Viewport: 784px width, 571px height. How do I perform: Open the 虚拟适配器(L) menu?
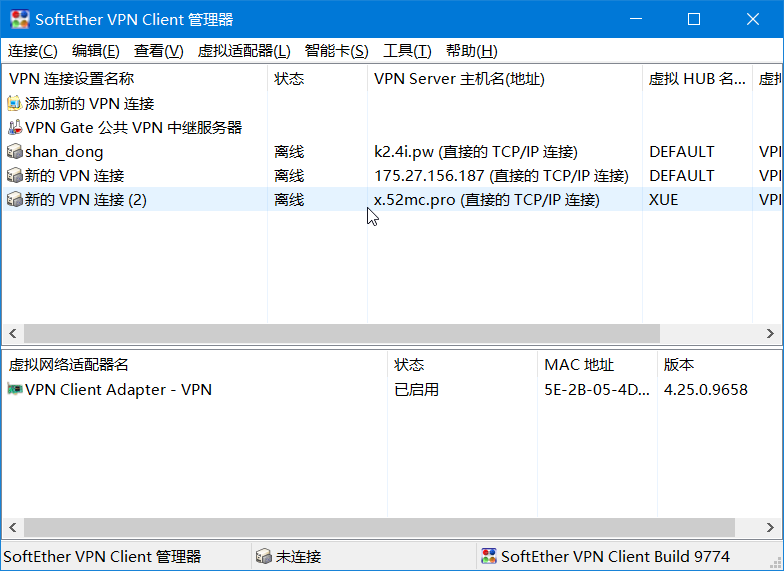[x=244, y=50]
